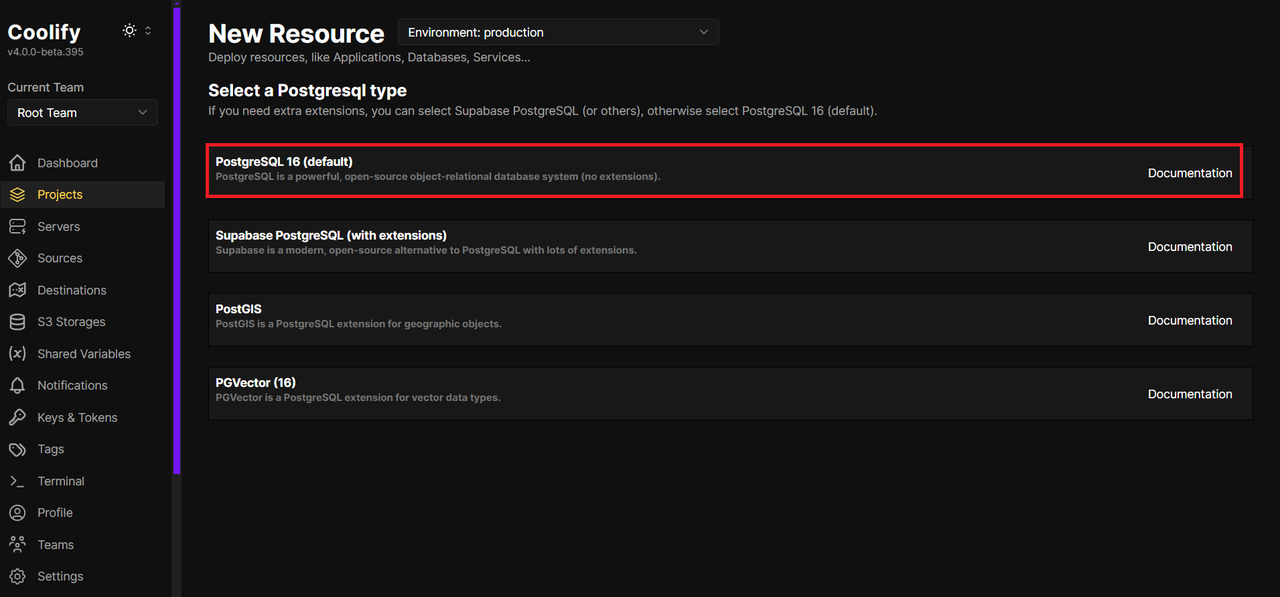Open the Environment: production dropdown

click(558, 32)
